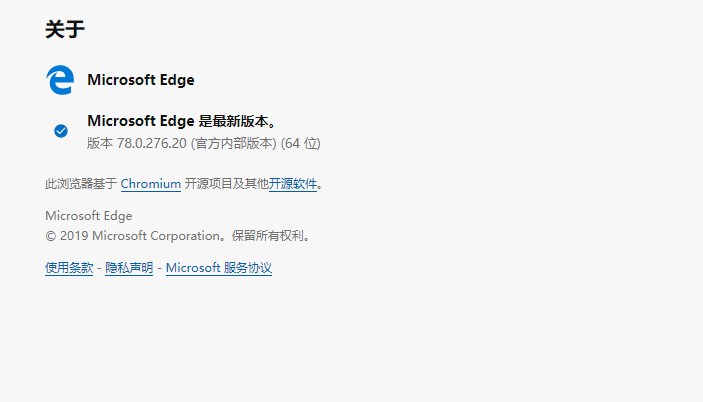Click the blue Microsoft Edge logo icon
This screenshot has height=402, width=703.
click(x=60, y=80)
